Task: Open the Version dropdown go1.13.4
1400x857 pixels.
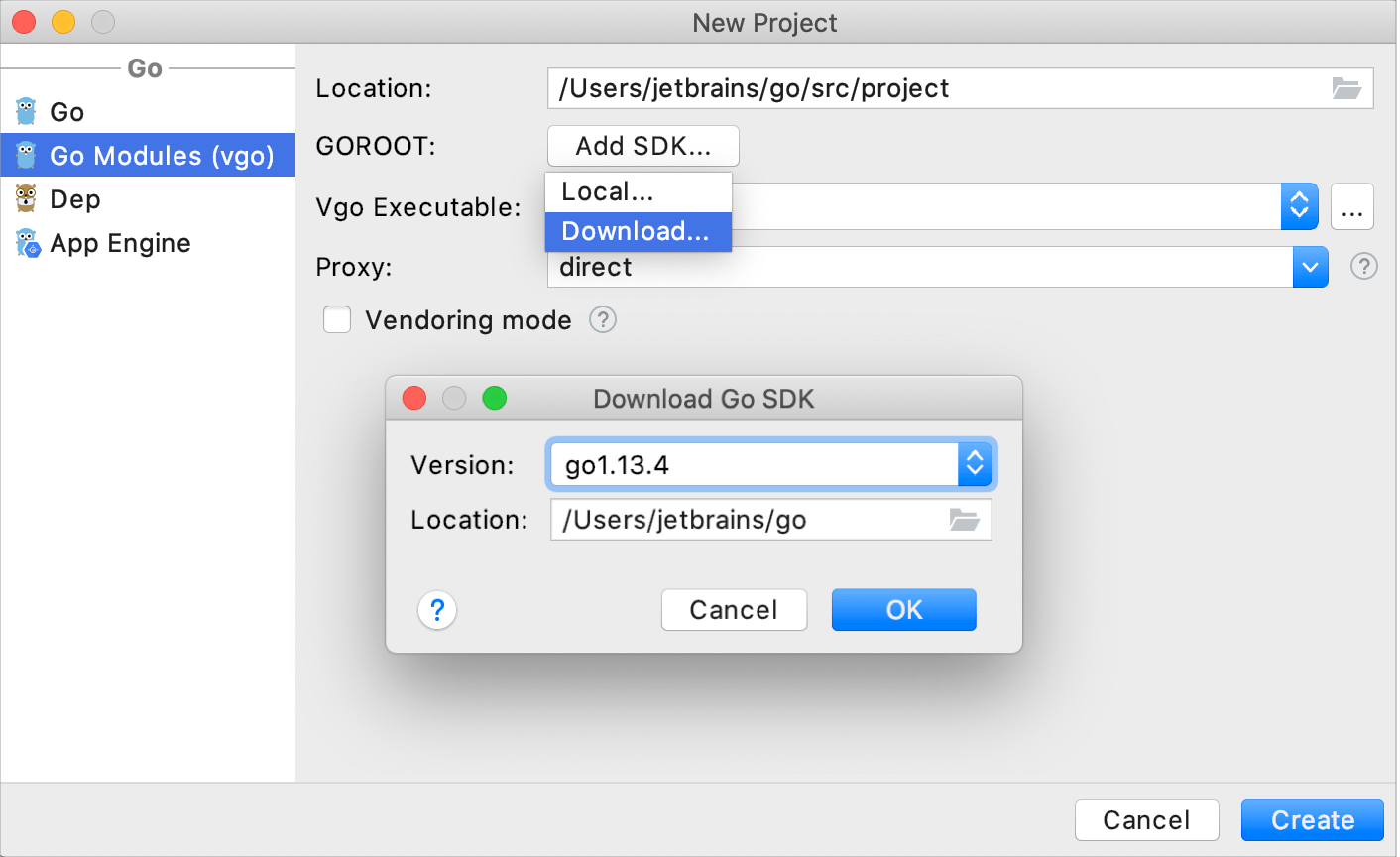Action: click(770, 464)
